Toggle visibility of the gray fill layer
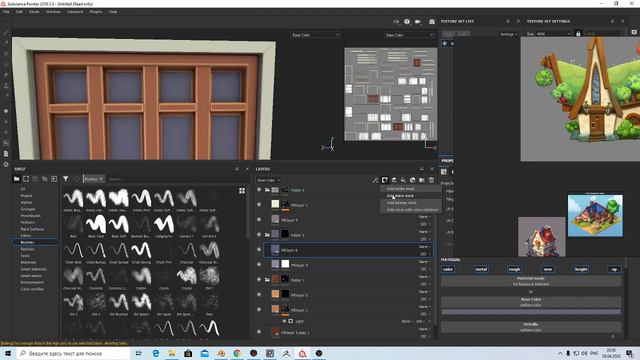Viewport: 640px width, 360px height. pos(259,220)
